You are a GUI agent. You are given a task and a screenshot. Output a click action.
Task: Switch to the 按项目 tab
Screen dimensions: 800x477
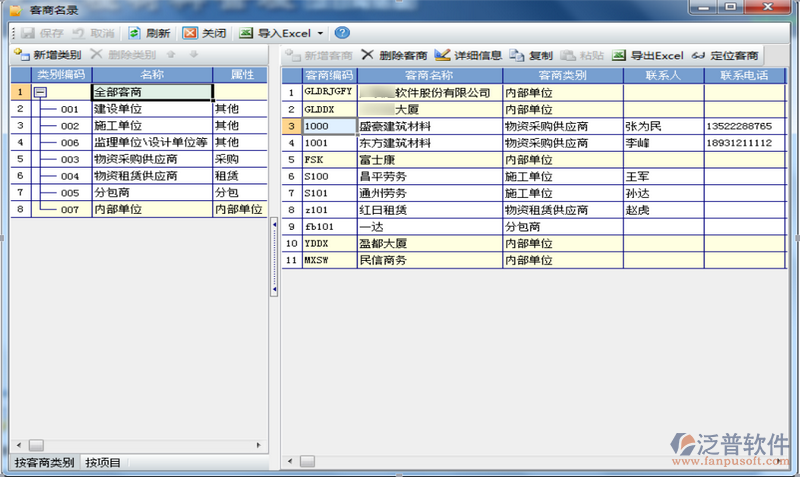click(103, 463)
